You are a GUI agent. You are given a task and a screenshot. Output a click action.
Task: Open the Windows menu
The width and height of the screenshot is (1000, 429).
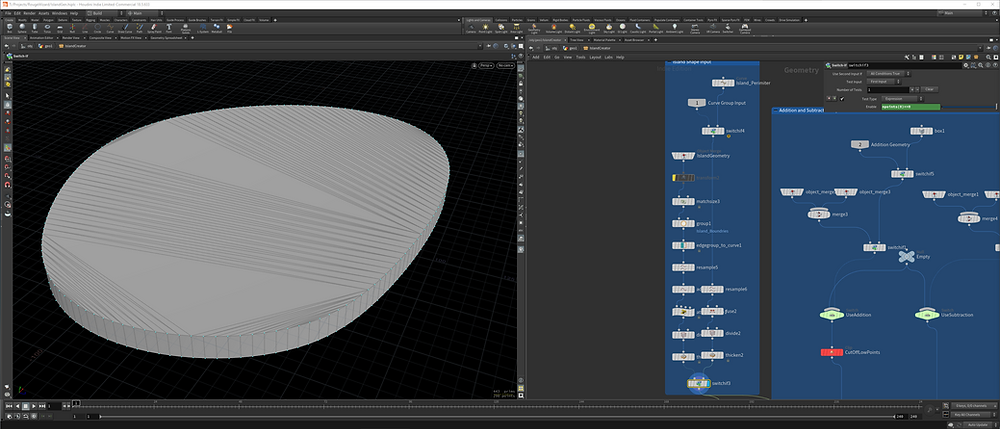pyautogui.click(x=59, y=13)
